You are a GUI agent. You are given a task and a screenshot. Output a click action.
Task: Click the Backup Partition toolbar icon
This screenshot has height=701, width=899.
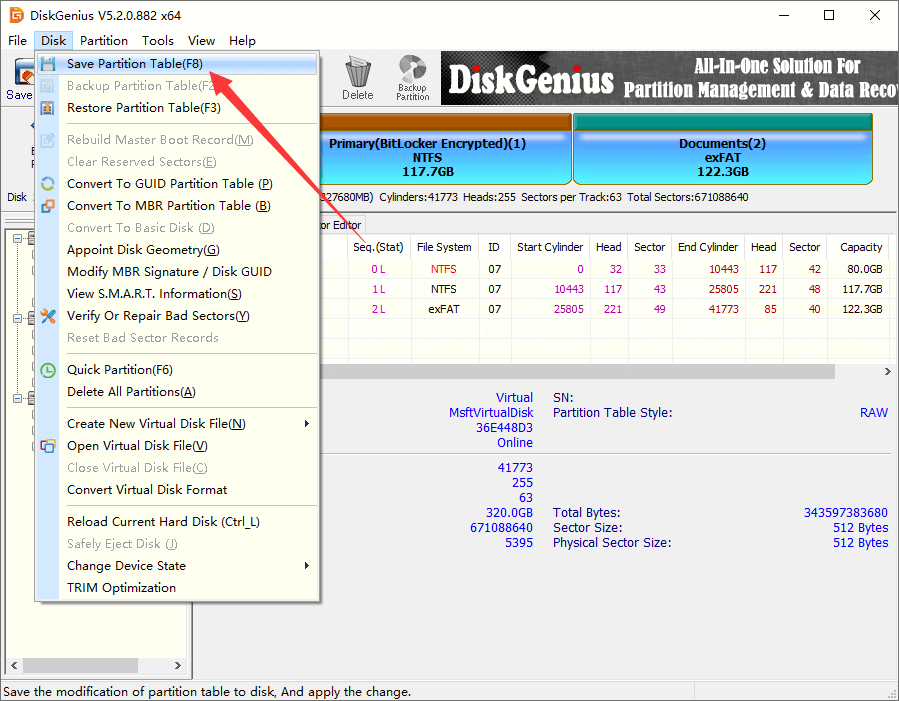pyautogui.click(x=412, y=78)
